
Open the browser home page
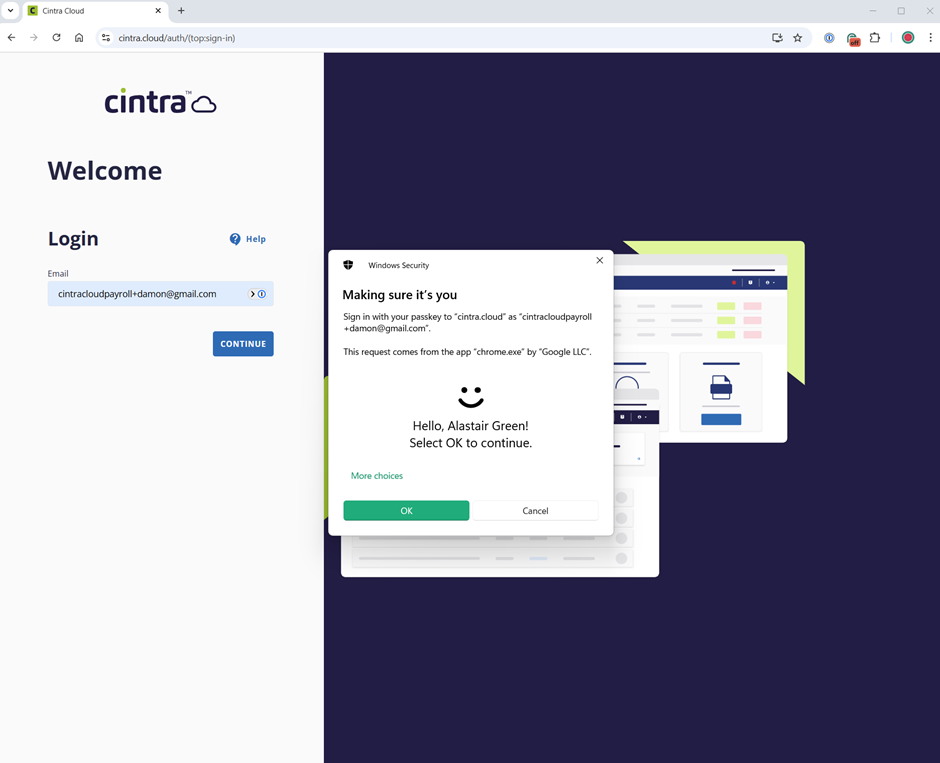[x=79, y=38]
